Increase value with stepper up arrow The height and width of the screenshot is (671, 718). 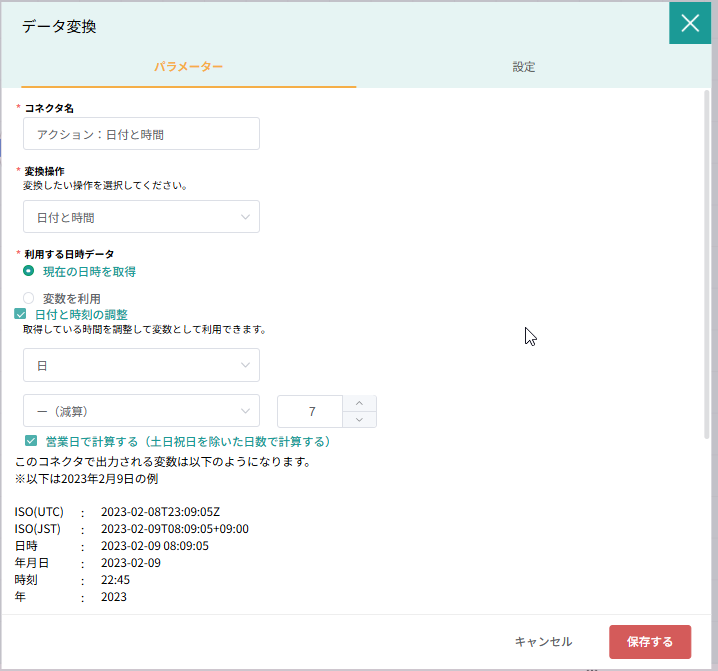(359, 403)
